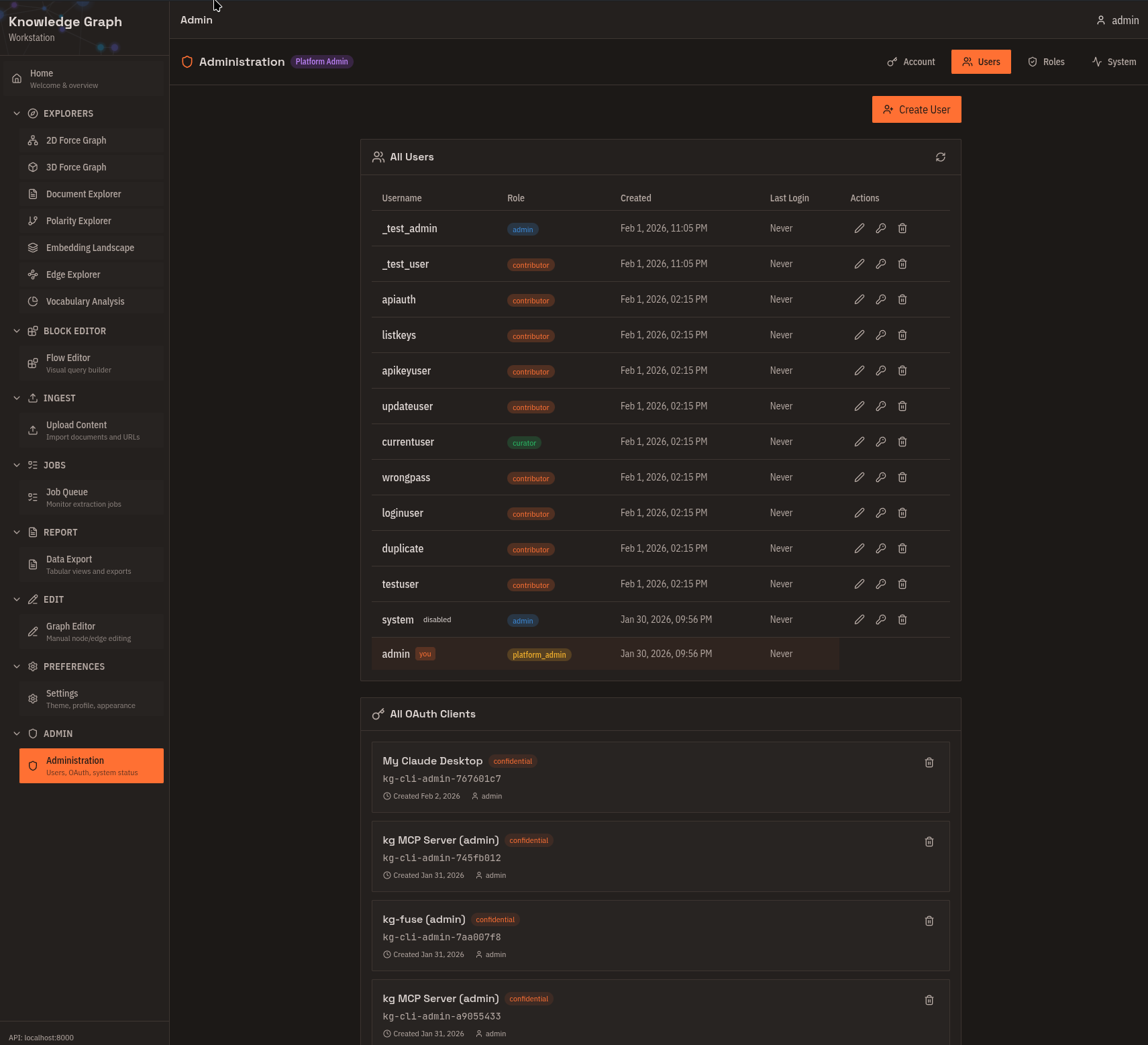The height and width of the screenshot is (1045, 1148).
Task: Toggle the ADMIN section chevron
Action: tap(17, 734)
